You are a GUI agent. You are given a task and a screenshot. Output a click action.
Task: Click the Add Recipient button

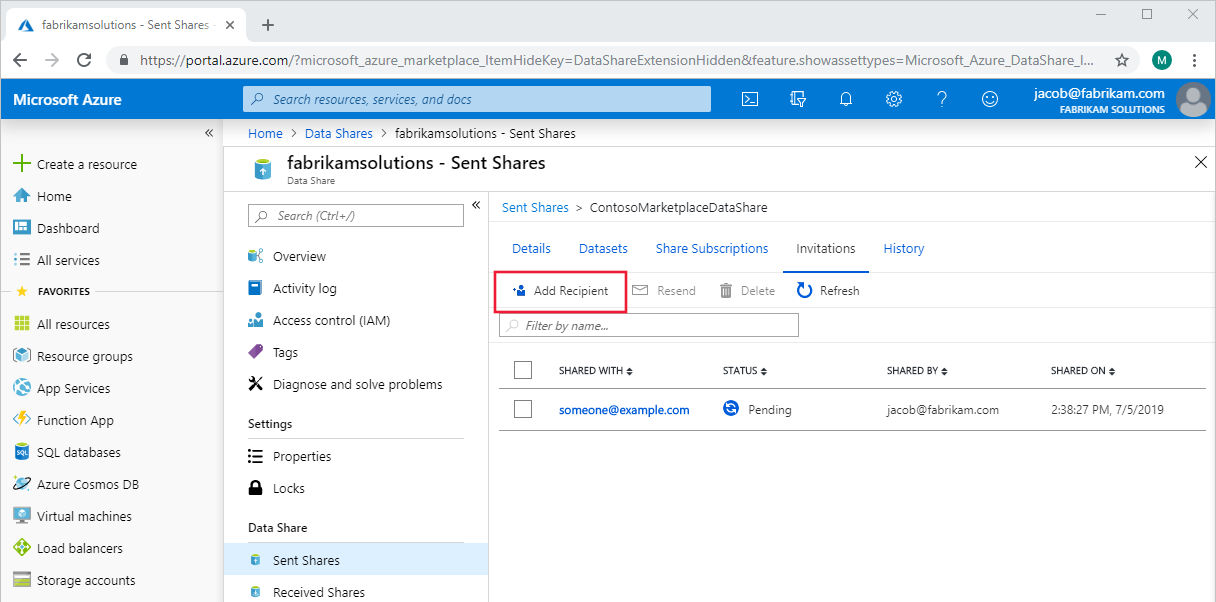pyautogui.click(x=560, y=290)
